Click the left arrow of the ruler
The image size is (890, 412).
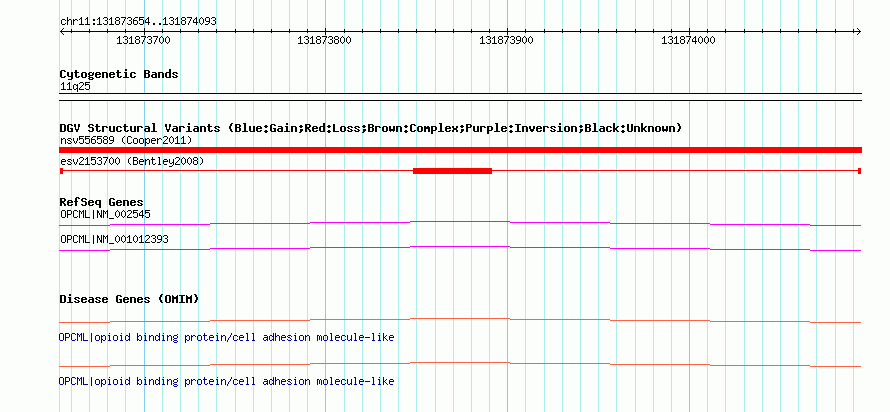coord(62,32)
